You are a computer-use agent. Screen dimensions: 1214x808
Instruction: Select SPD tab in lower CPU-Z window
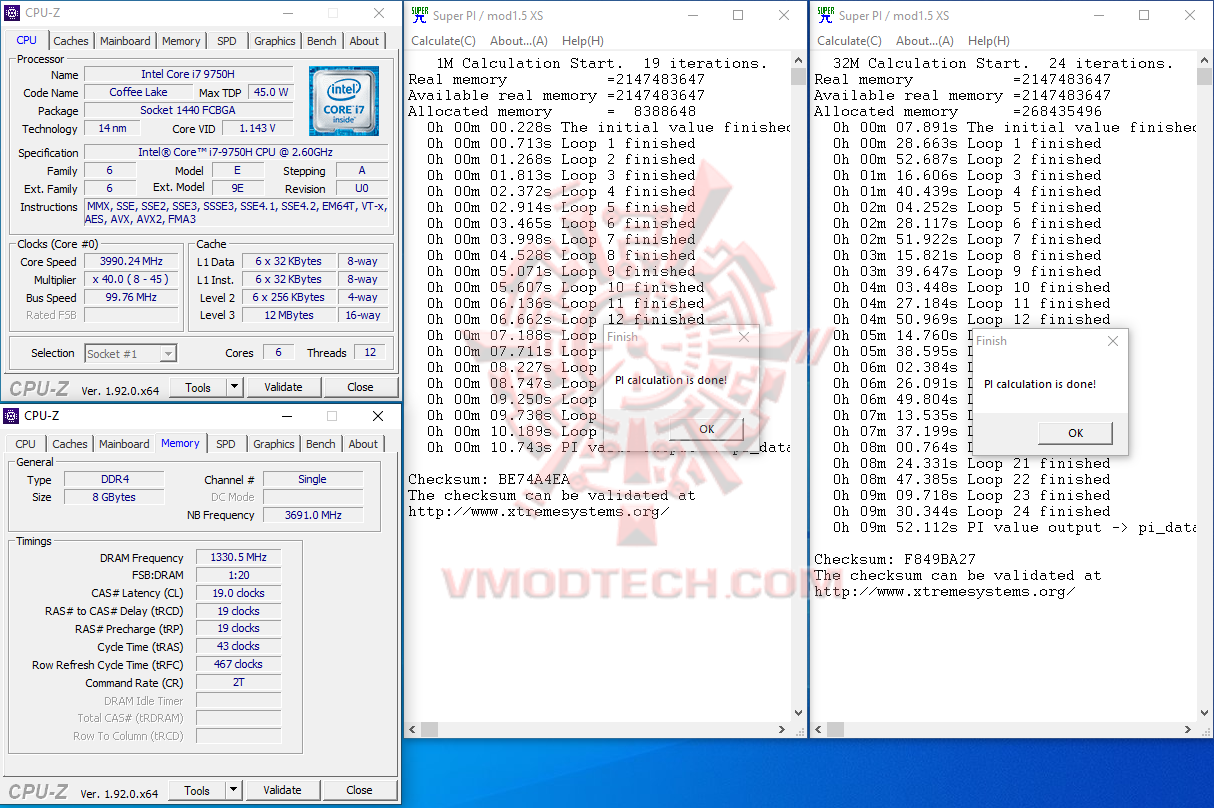(x=226, y=444)
